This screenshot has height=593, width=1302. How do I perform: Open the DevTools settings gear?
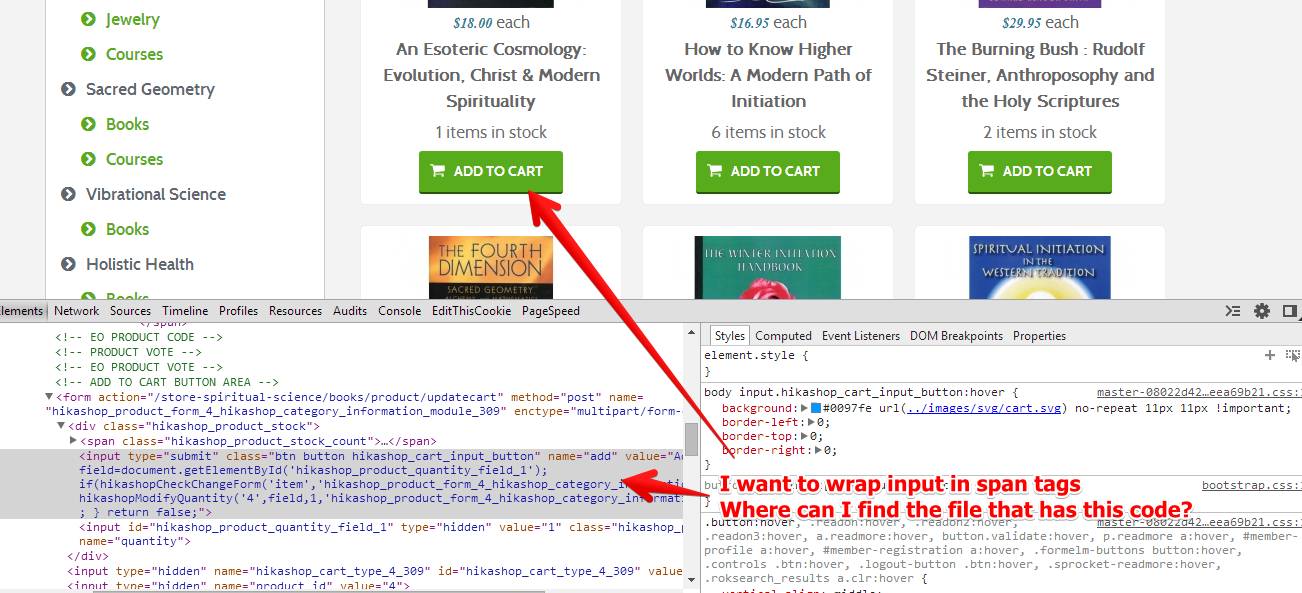(x=1262, y=311)
